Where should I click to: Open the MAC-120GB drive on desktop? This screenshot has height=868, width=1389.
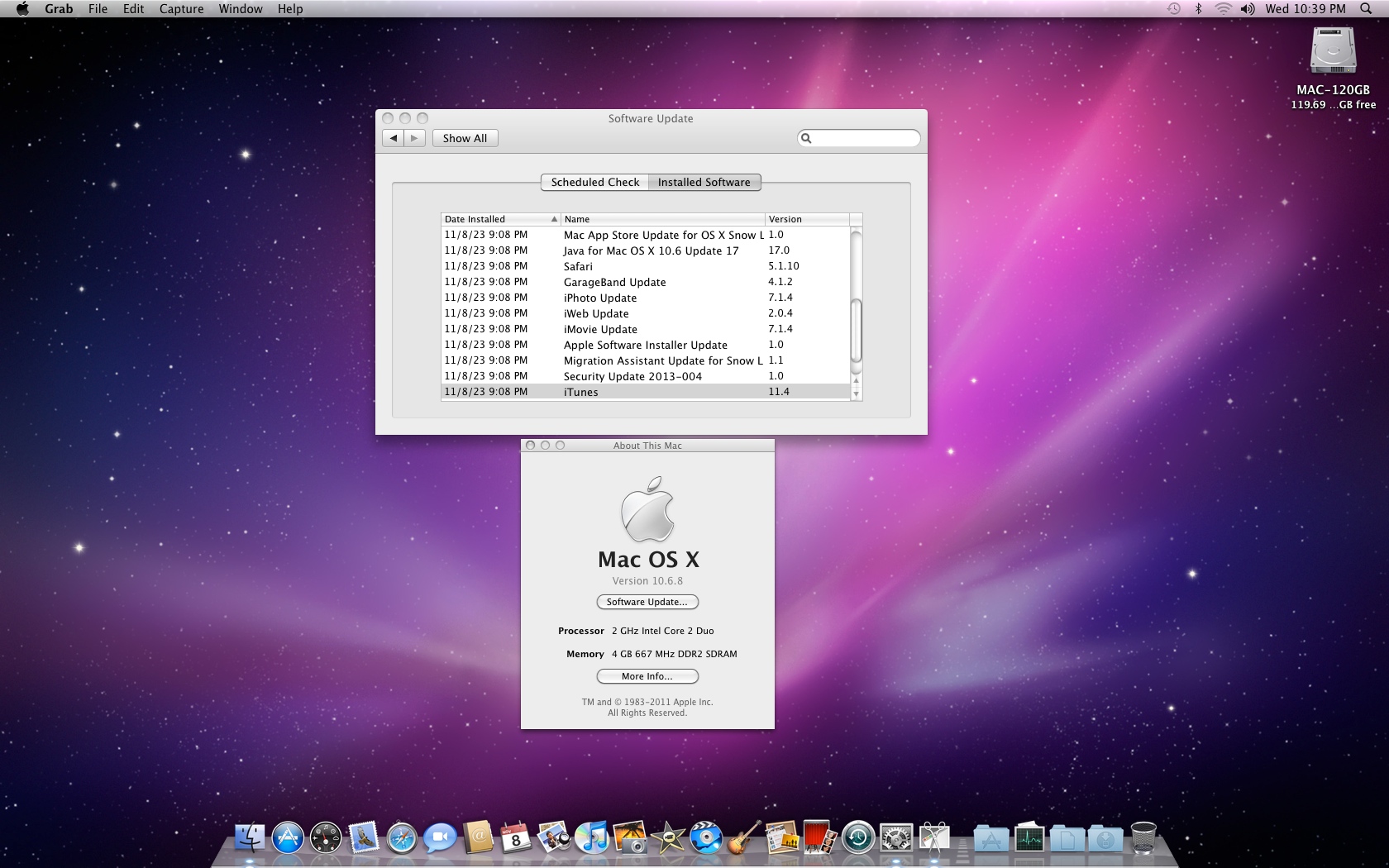1333,51
